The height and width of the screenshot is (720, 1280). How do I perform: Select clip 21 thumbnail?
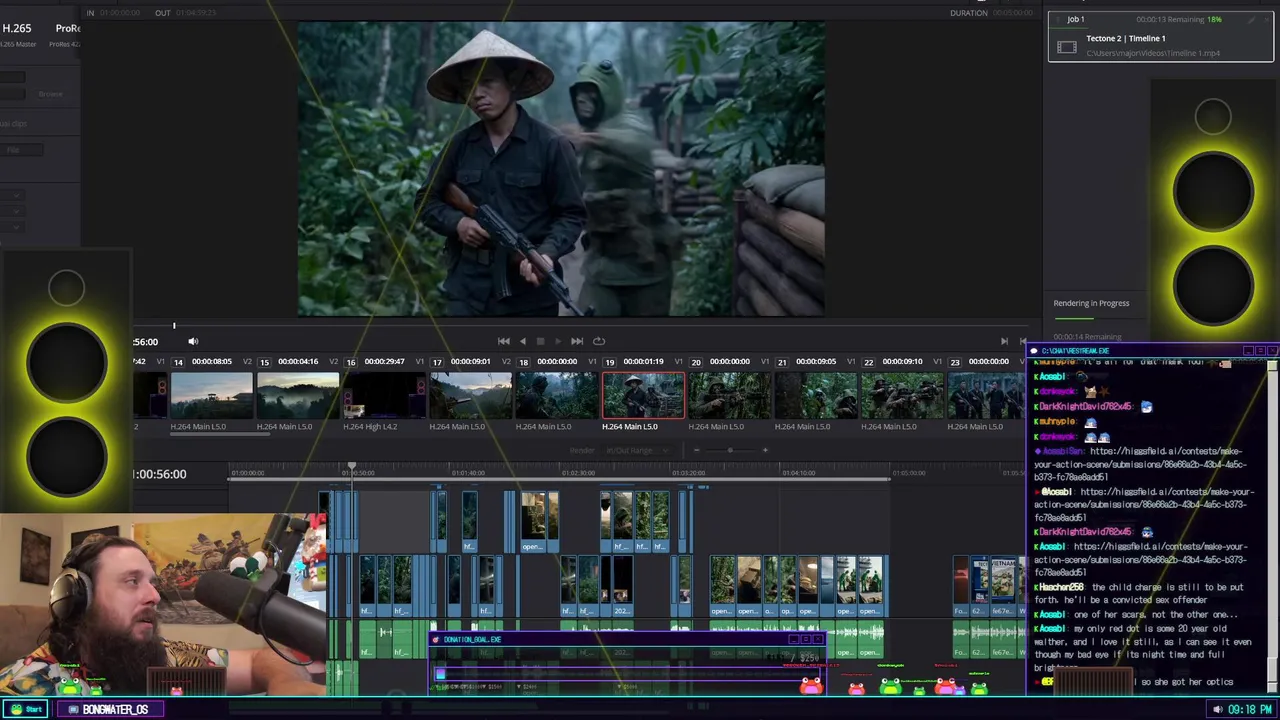click(x=816, y=395)
